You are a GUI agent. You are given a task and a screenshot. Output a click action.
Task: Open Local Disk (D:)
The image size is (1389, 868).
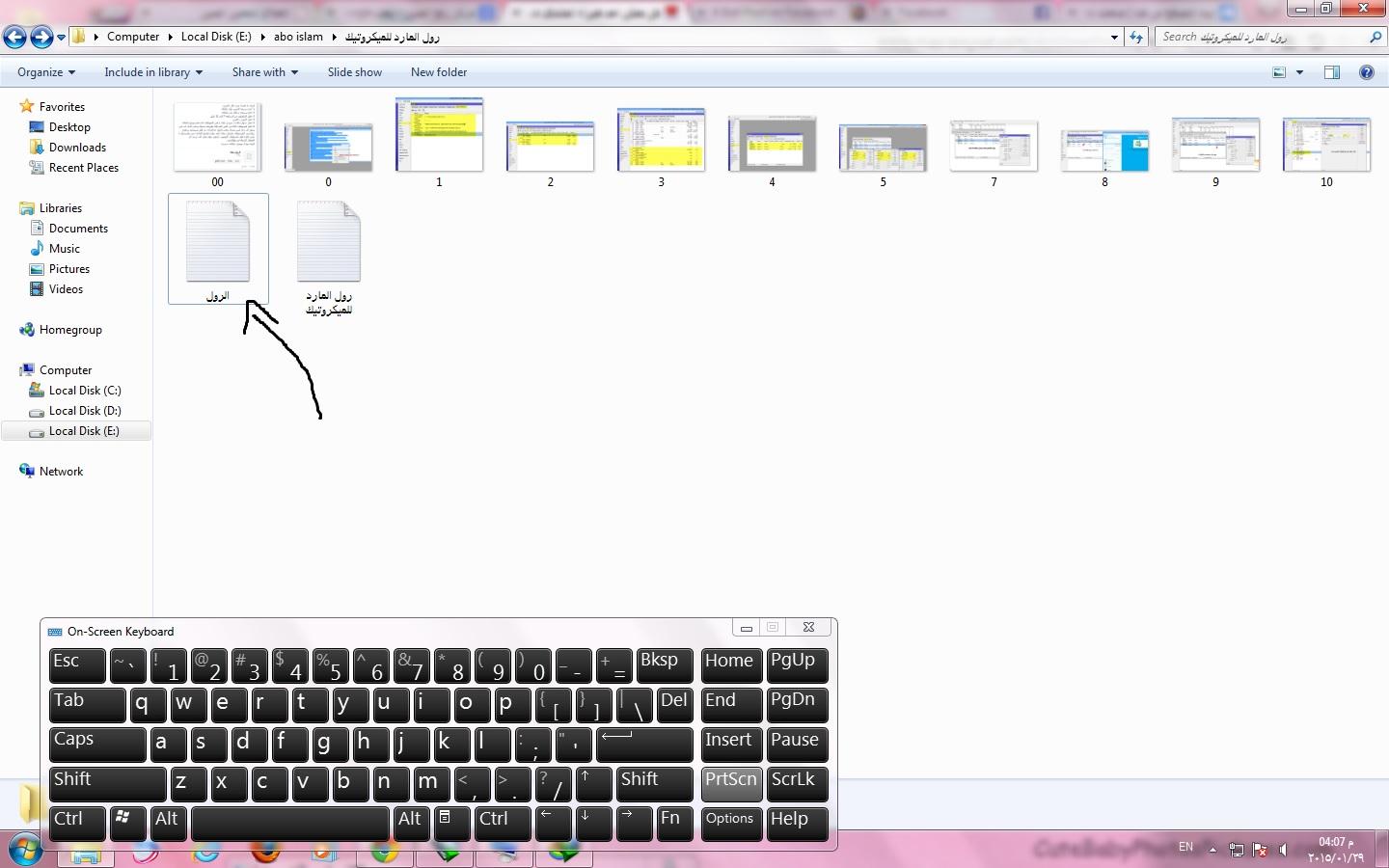[85, 411]
